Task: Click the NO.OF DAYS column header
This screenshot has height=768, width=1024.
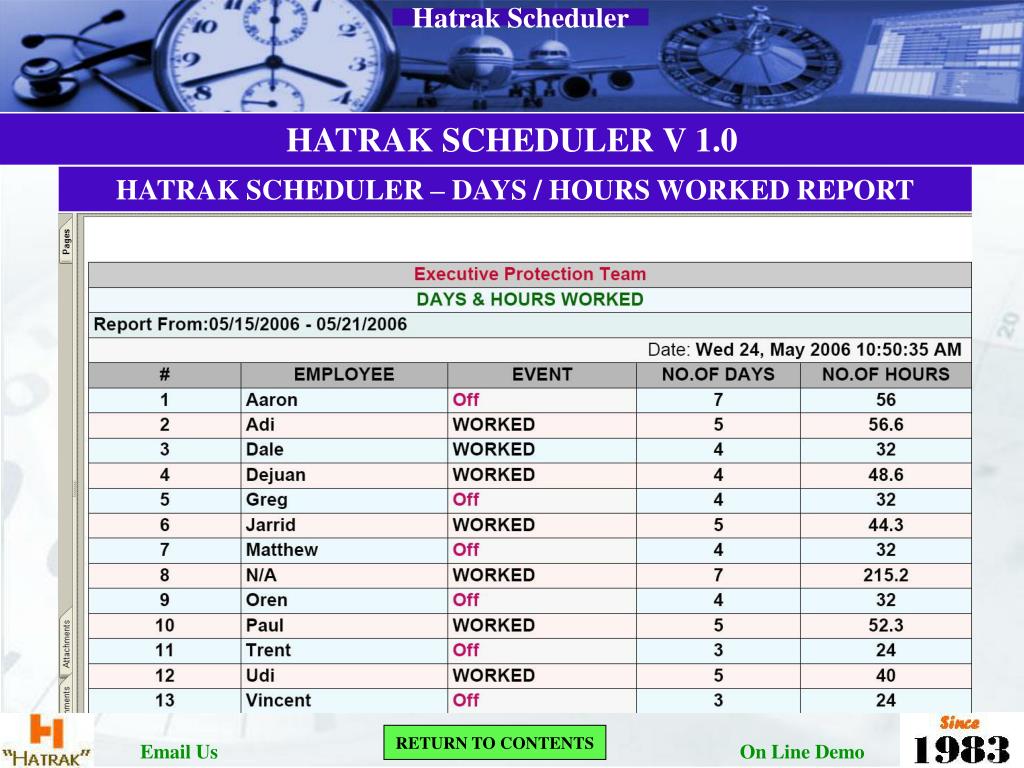Action: pyautogui.click(x=718, y=374)
